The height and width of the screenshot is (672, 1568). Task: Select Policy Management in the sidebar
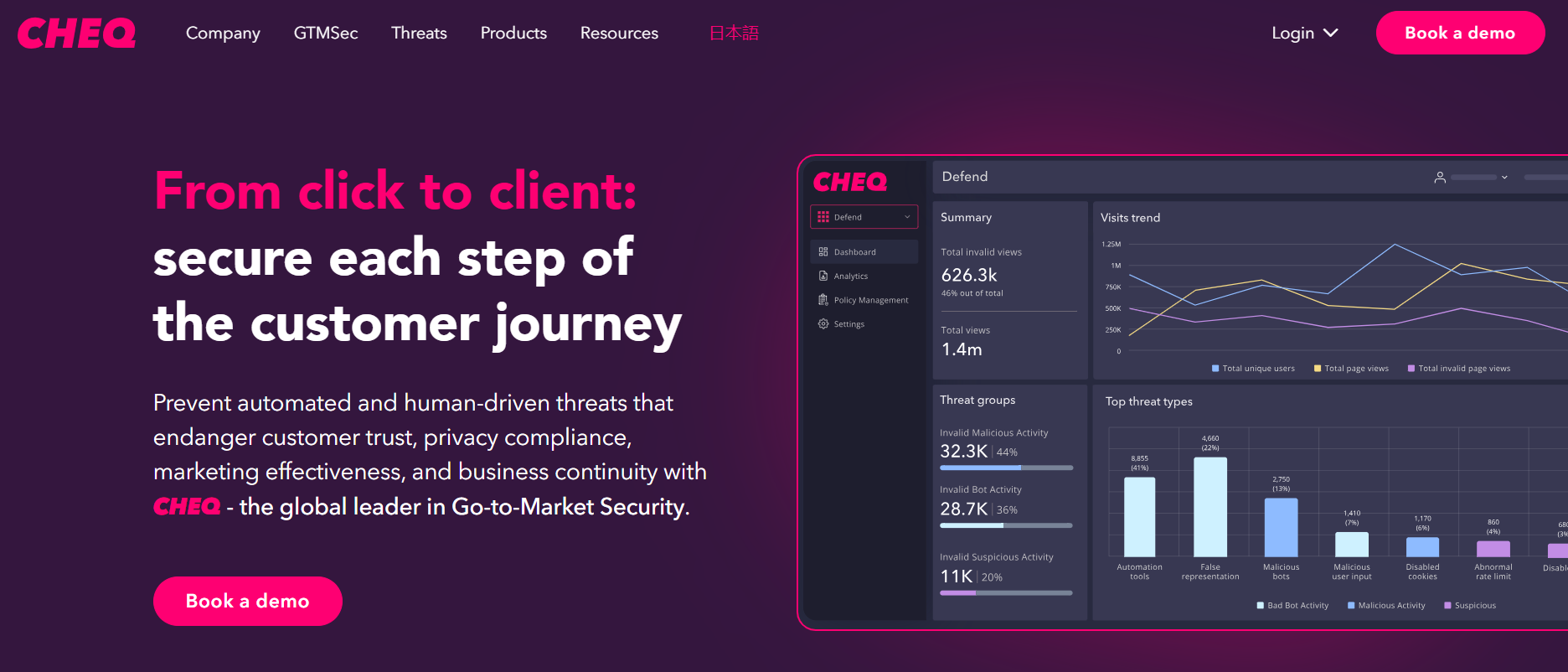[x=864, y=300]
